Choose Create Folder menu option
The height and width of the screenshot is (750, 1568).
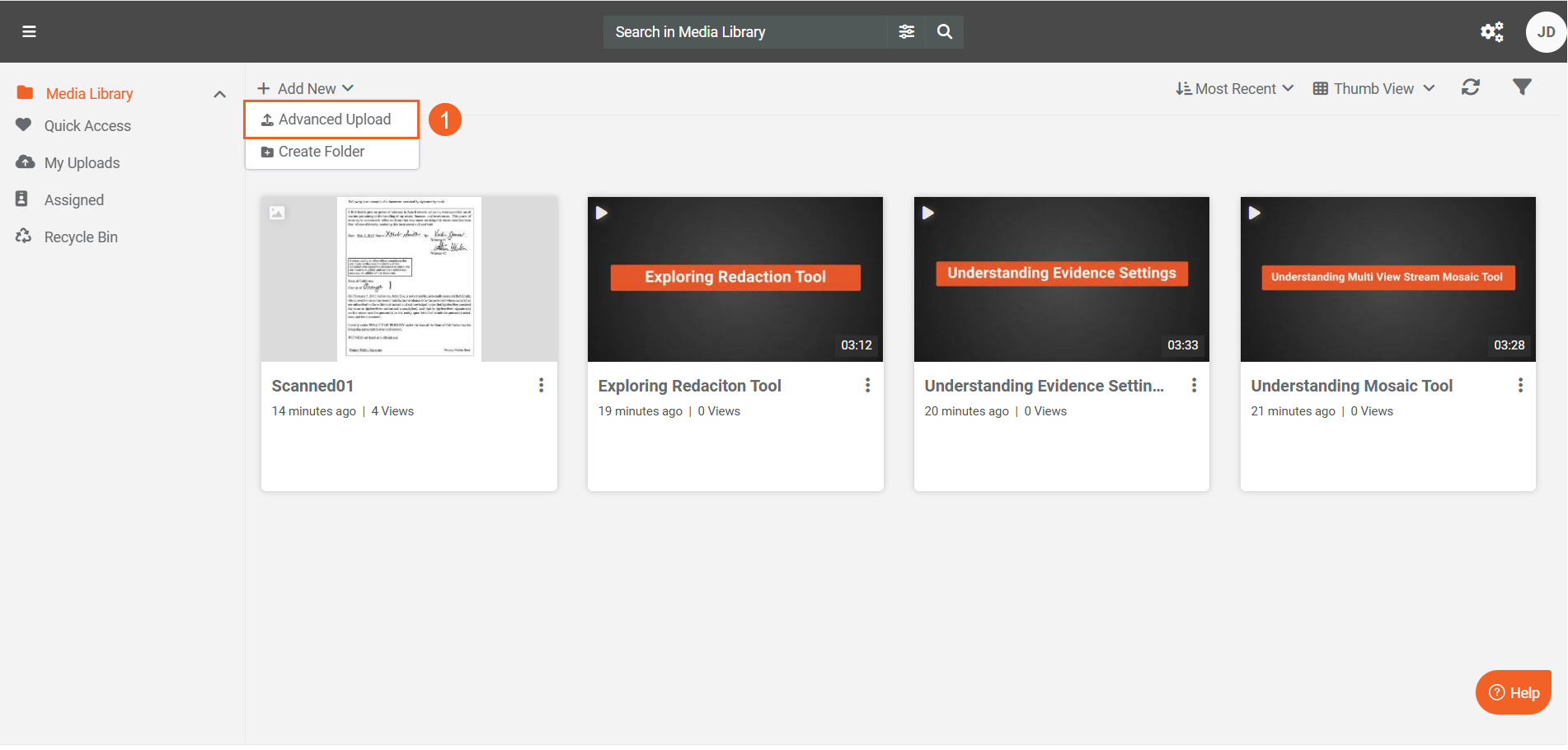pos(321,152)
